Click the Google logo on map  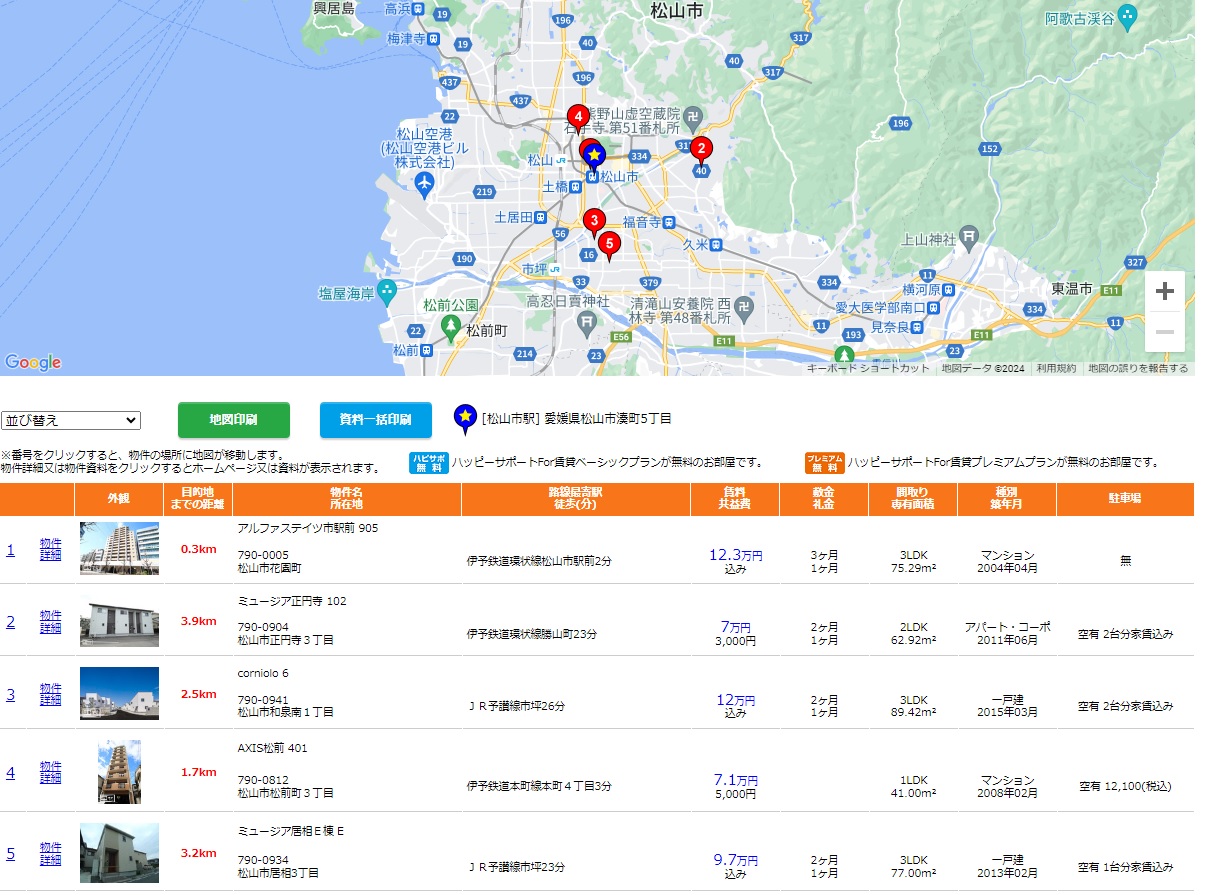tap(33, 362)
